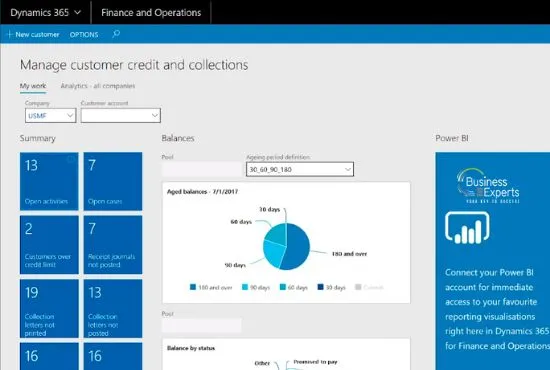This screenshot has height=370, width=550.
Task: Click the New customer button
Action: 33,34
